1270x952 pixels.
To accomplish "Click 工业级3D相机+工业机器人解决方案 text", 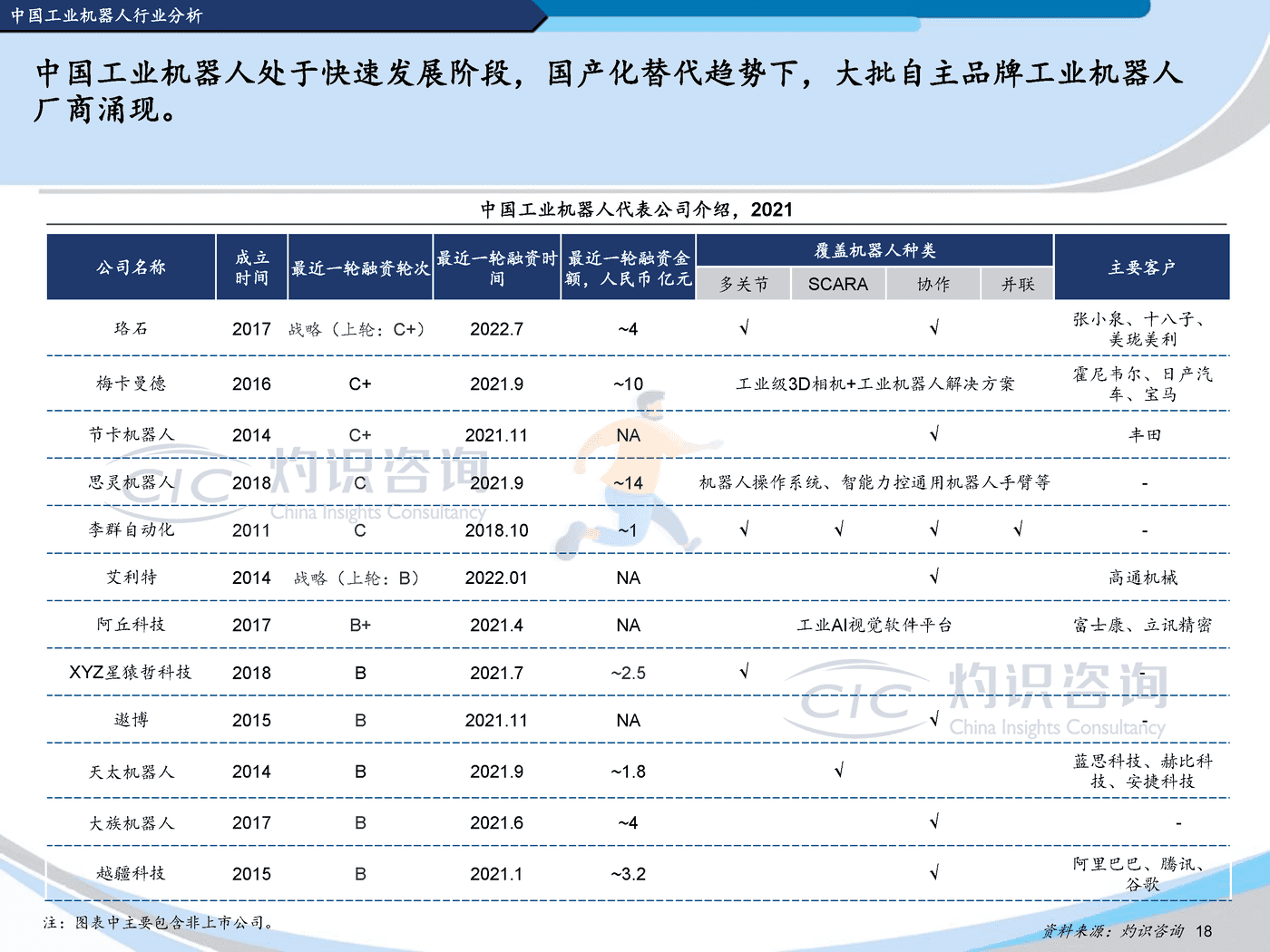I will (x=874, y=384).
